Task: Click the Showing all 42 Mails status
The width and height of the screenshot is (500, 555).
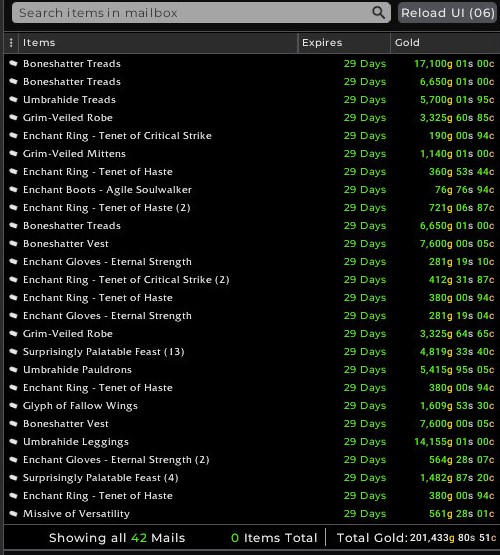Action: pos(117,538)
